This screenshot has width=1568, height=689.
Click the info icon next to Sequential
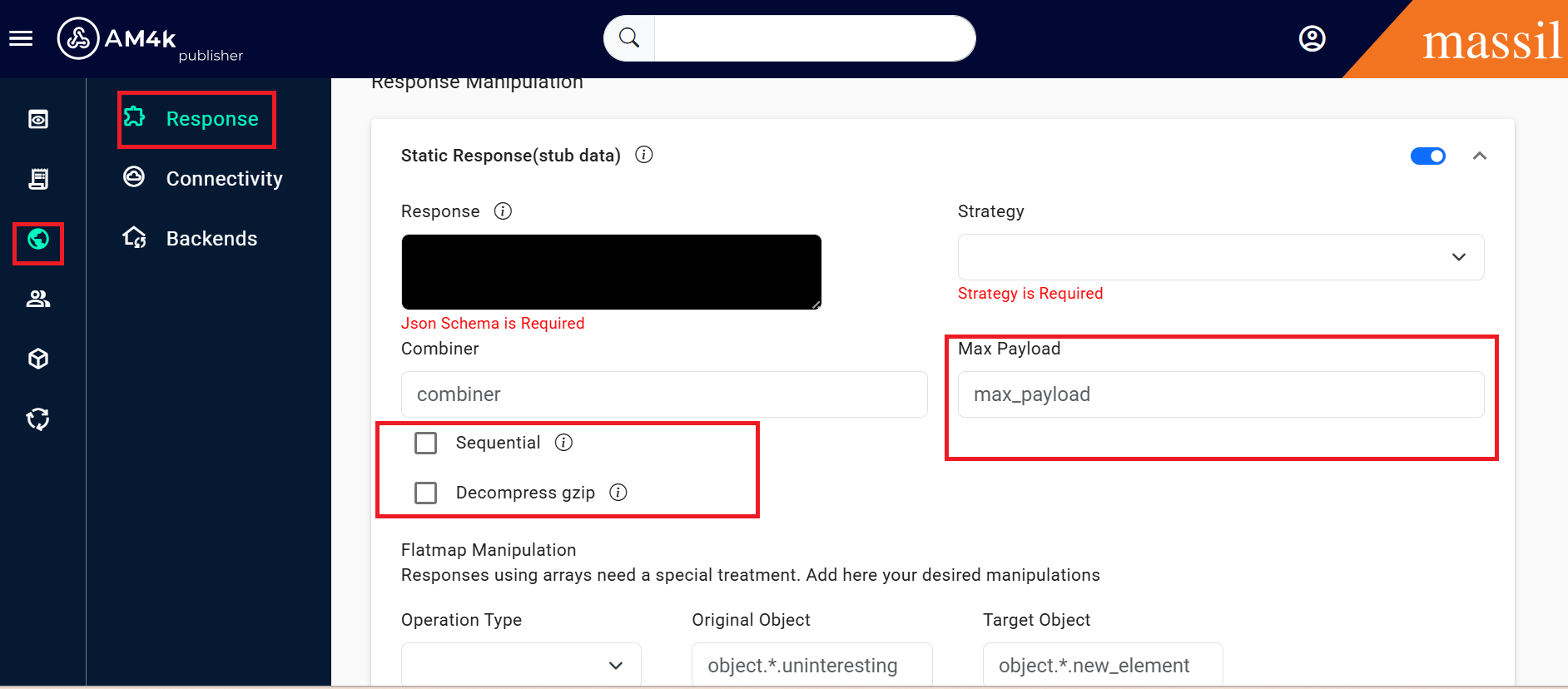(563, 443)
